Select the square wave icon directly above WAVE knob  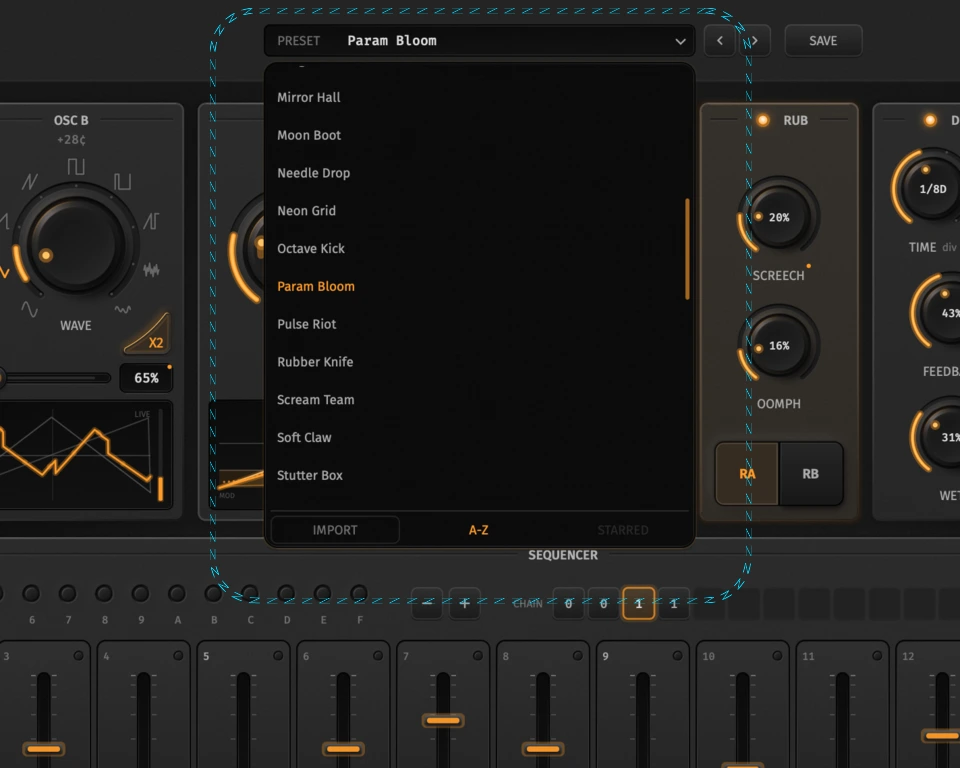click(x=76, y=167)
